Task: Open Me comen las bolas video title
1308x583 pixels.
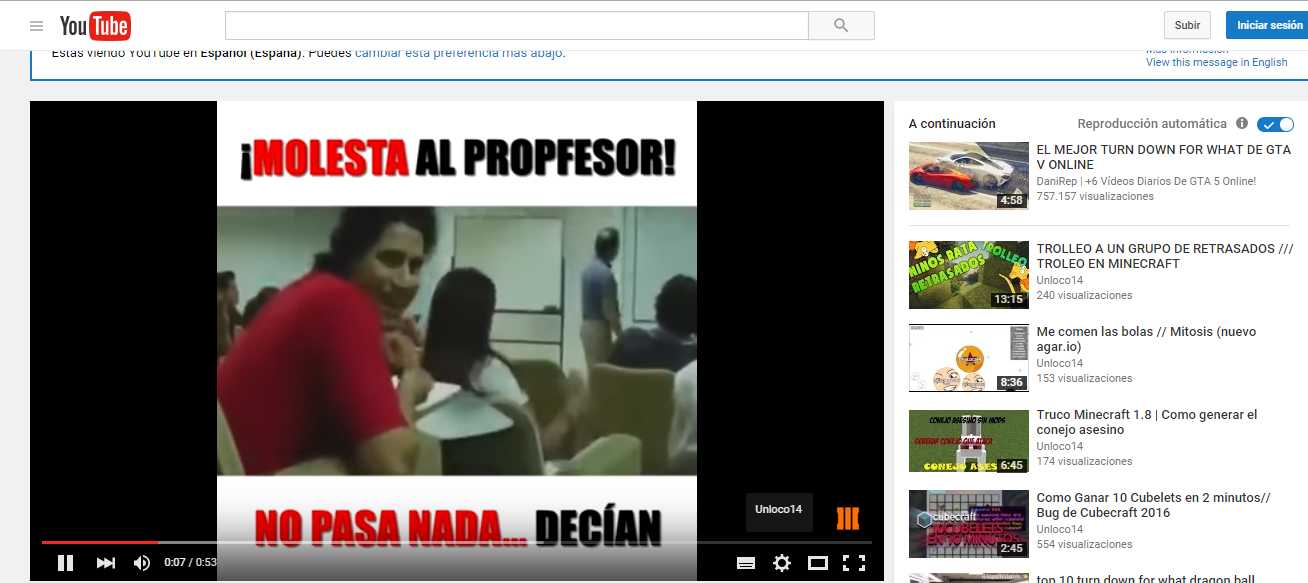Action: pyautogui.click(x=1147, y=339)
